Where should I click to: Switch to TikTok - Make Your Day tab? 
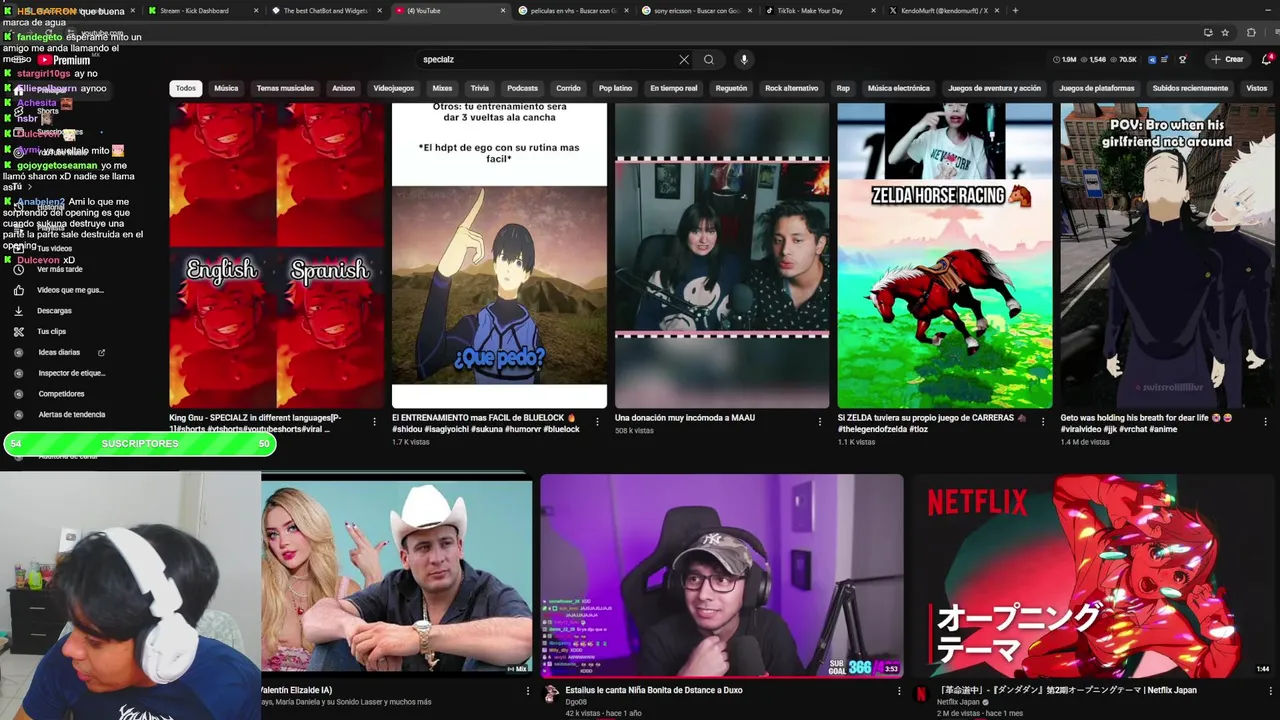coord(820,11)
